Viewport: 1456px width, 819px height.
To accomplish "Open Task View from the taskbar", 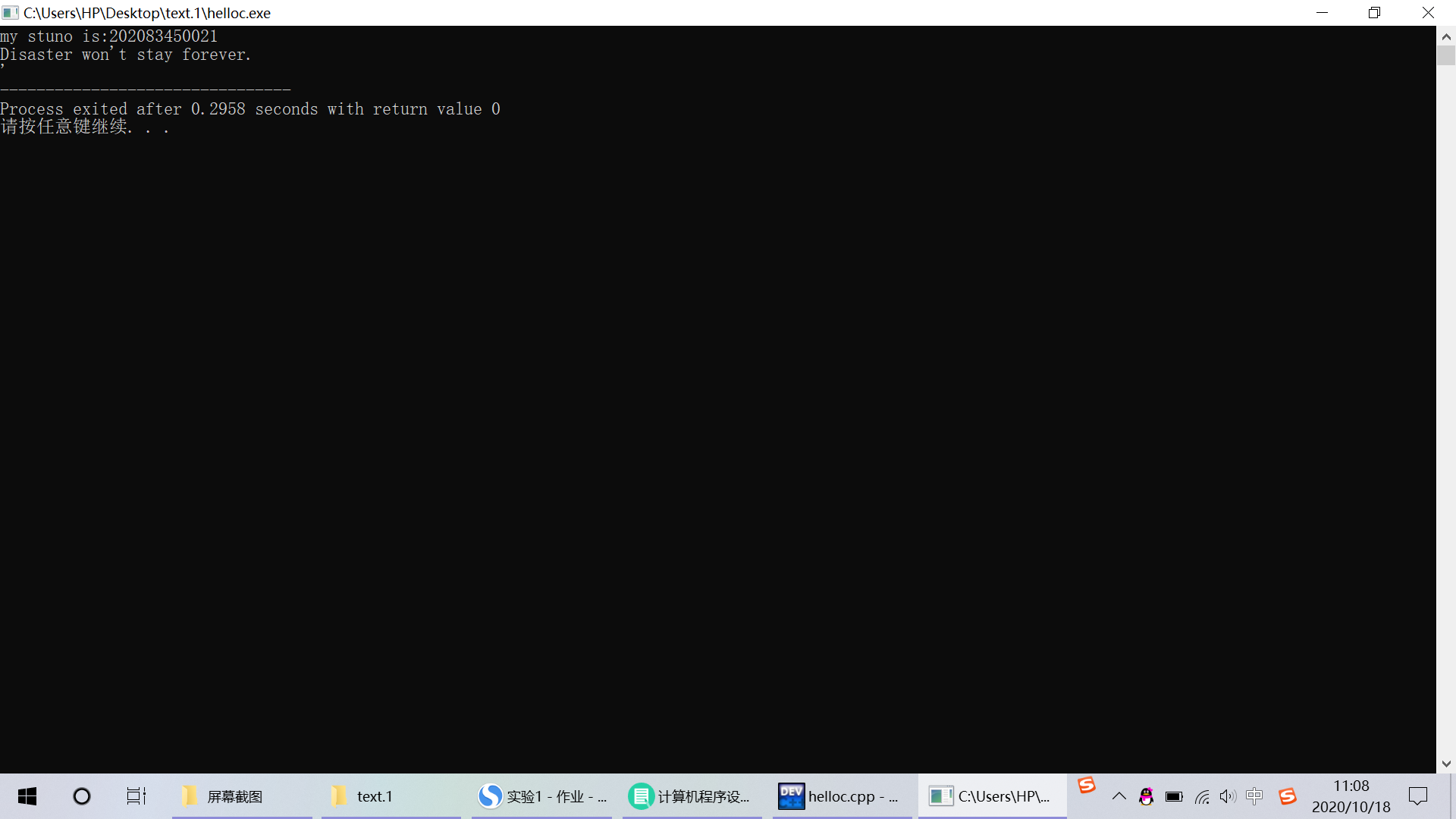I will click(x=136, y=796).
